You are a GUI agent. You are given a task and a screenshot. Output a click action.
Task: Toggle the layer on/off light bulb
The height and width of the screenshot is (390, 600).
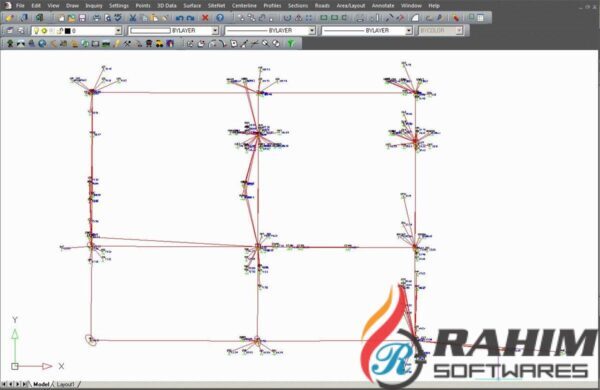click(36, 31)
